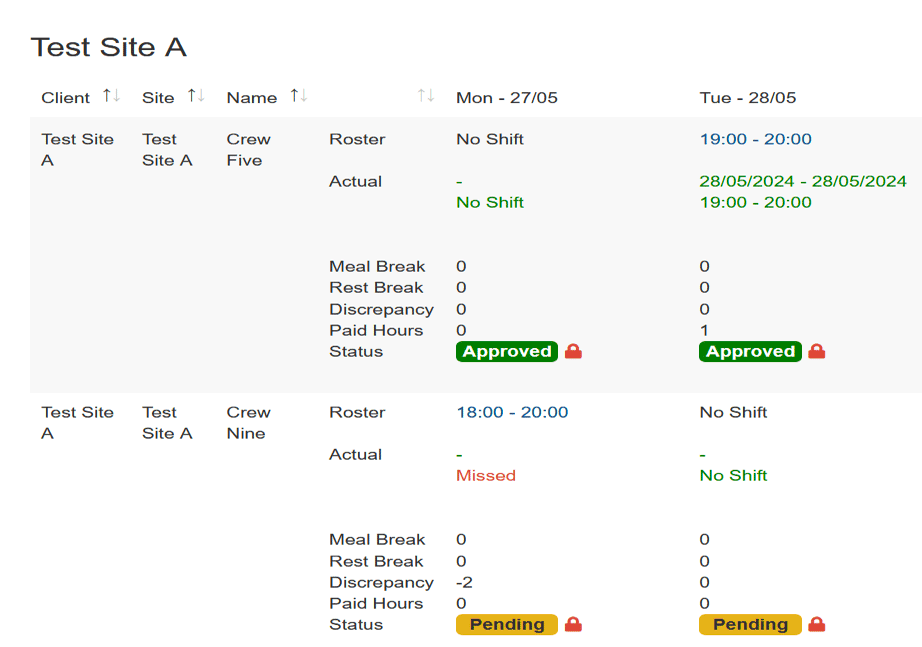Click the lock icon for Crew Five Tuesday
The image size is (922, 647).
817,351
